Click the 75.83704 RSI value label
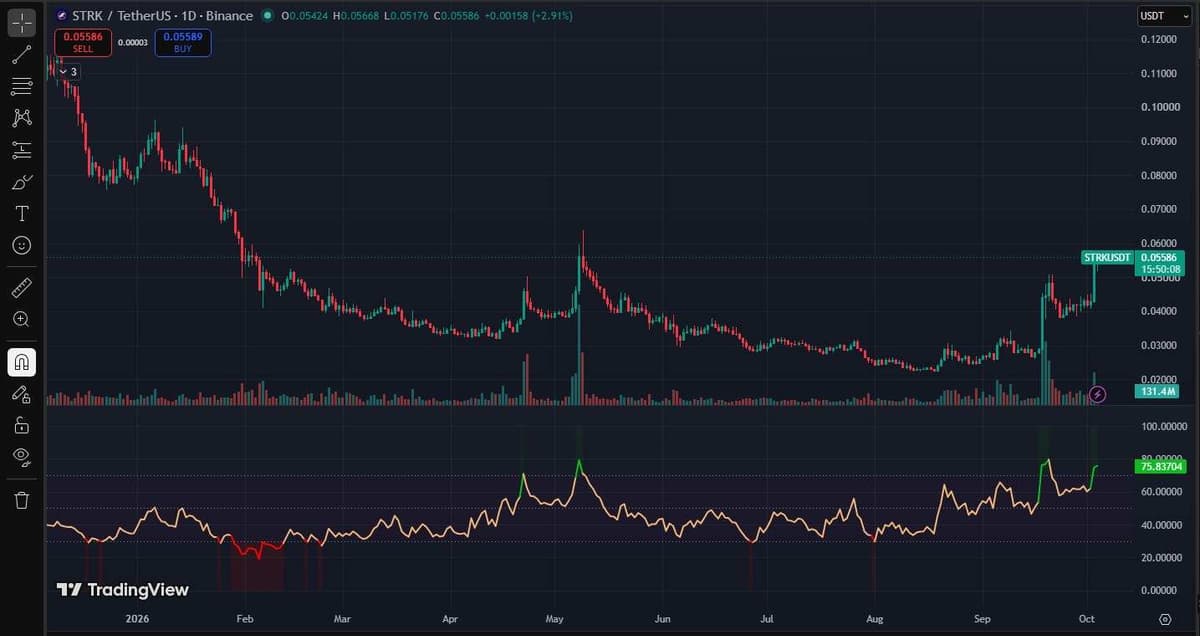The image size is (1200, 636). click(x=1159, y=465)
